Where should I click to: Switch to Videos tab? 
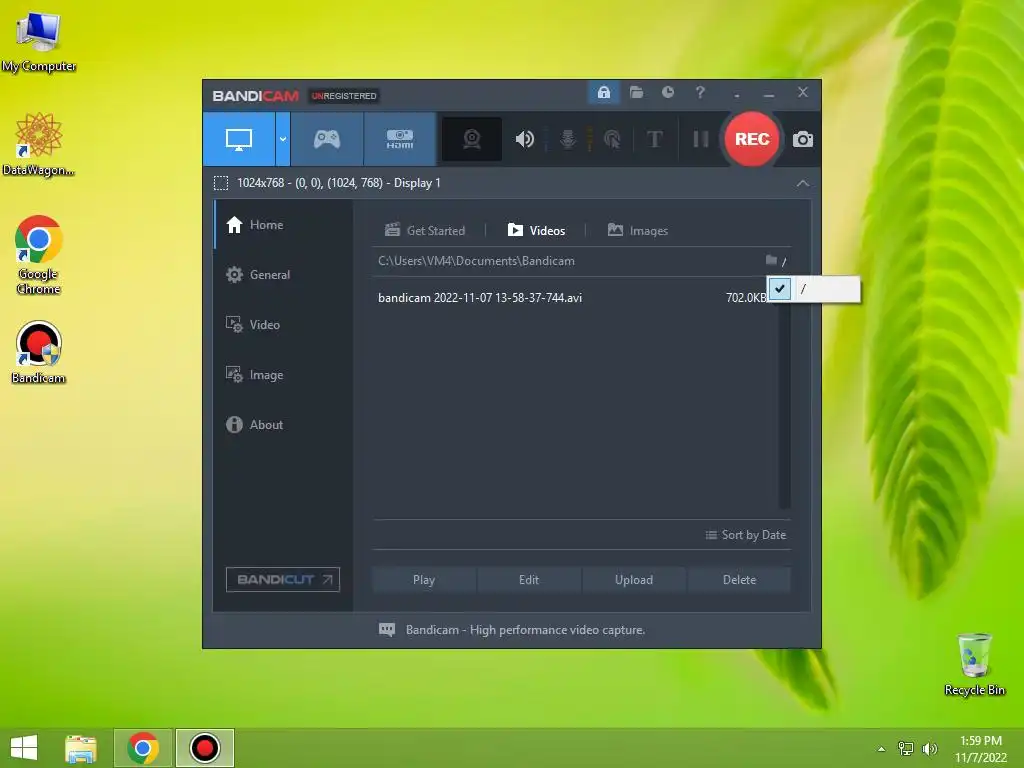pyautogui.click(x=536, y=231)
